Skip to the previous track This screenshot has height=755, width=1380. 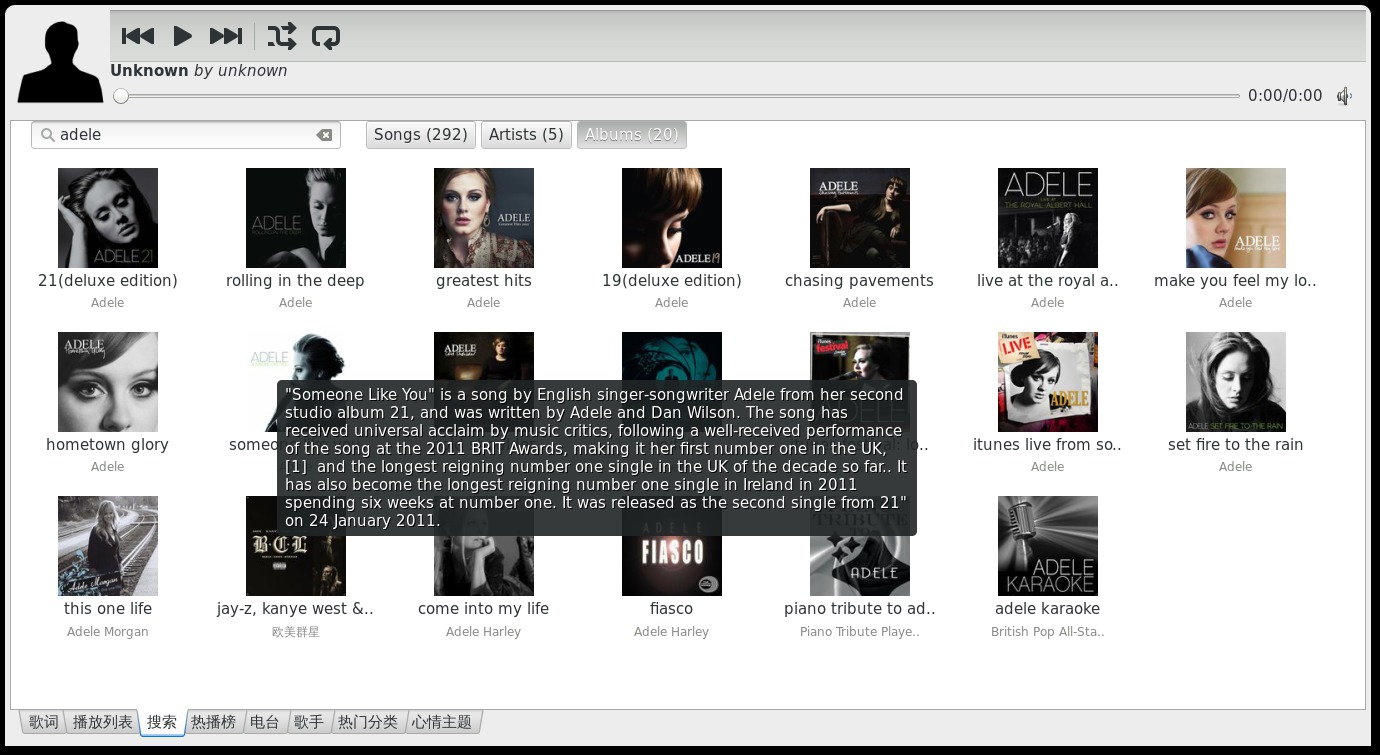(138, 36)
